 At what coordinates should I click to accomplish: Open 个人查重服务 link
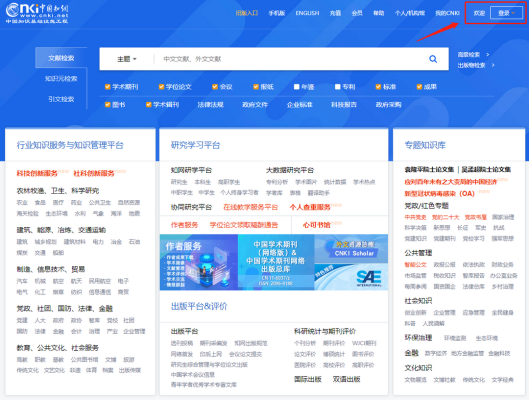[x=310, y=207]
